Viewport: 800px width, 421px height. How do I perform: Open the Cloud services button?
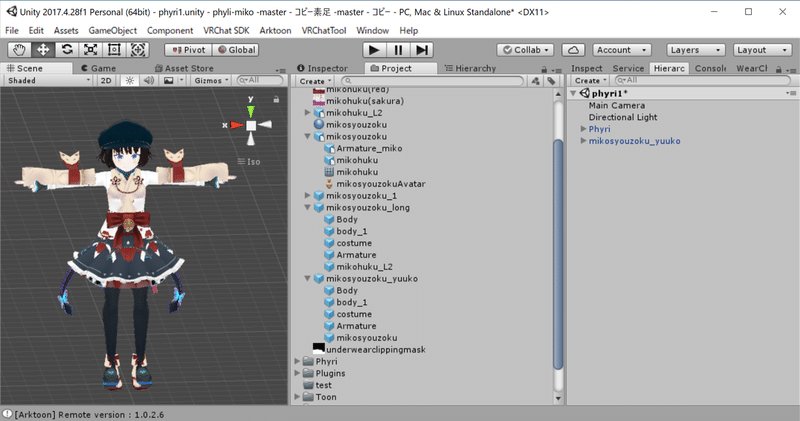[x=573, y=50]
